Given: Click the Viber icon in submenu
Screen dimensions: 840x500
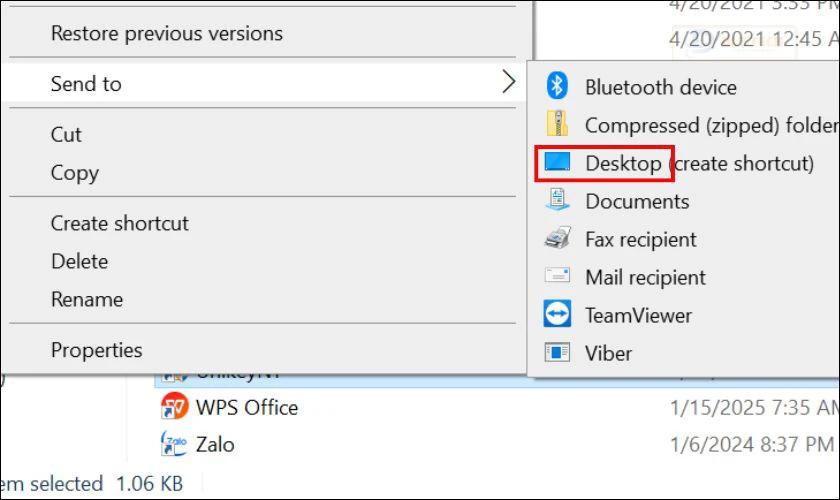Looking at the screenshot, I should point(557,352).
